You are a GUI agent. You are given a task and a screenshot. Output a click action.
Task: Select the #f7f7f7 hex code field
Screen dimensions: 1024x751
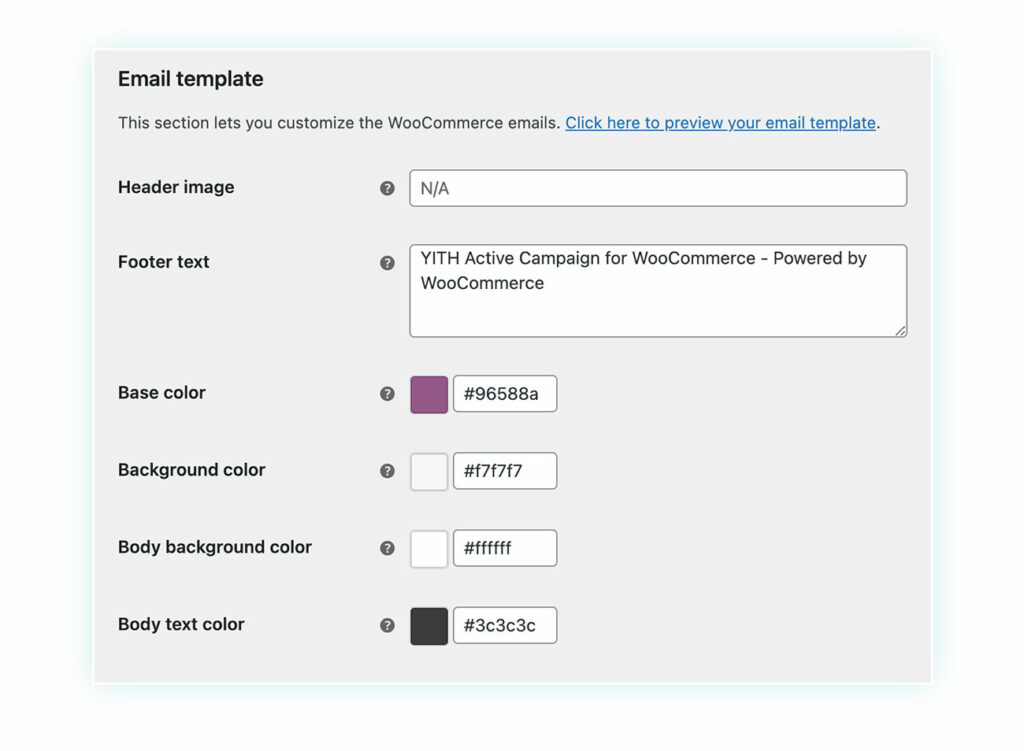tap(505, 471)
